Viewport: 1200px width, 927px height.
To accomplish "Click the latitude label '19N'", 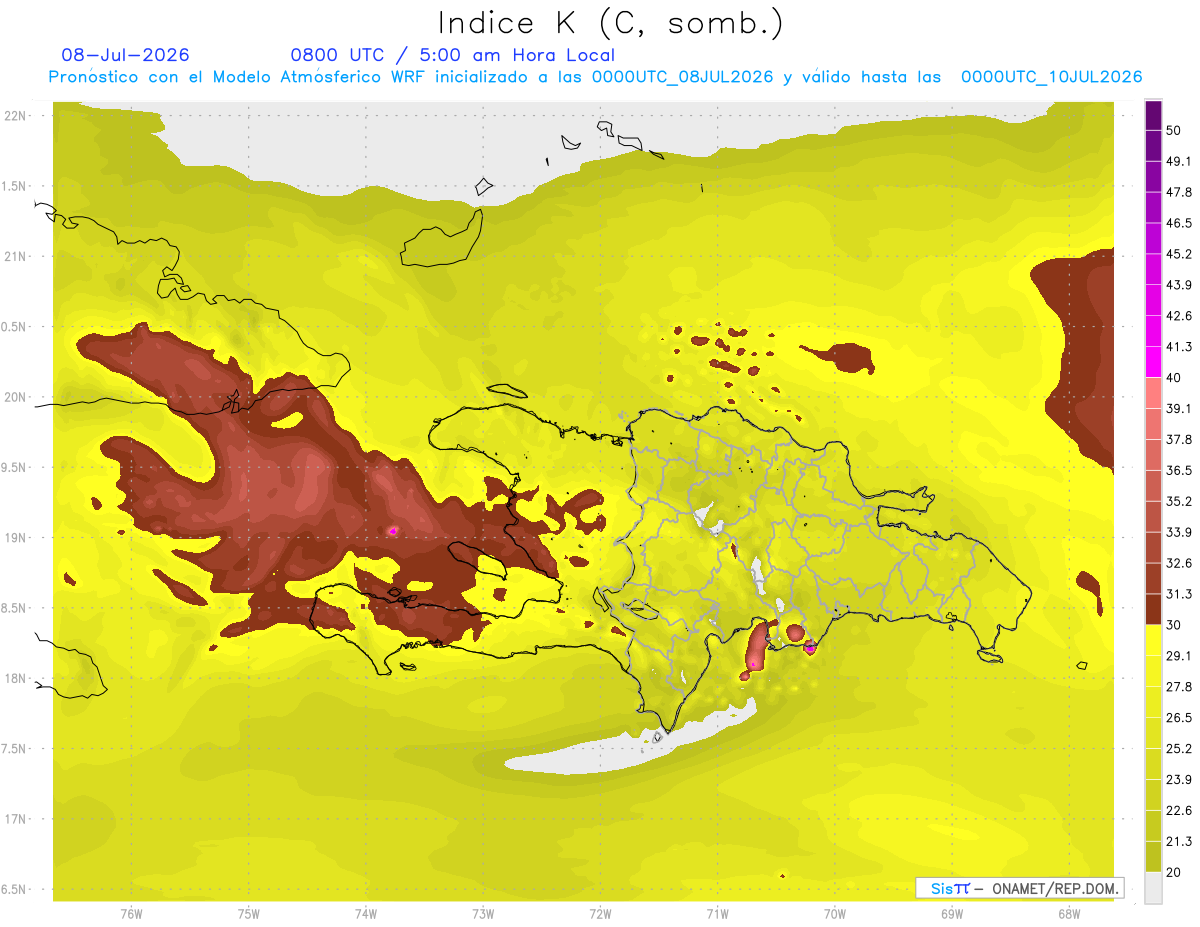I will click(x=16, y=538).
